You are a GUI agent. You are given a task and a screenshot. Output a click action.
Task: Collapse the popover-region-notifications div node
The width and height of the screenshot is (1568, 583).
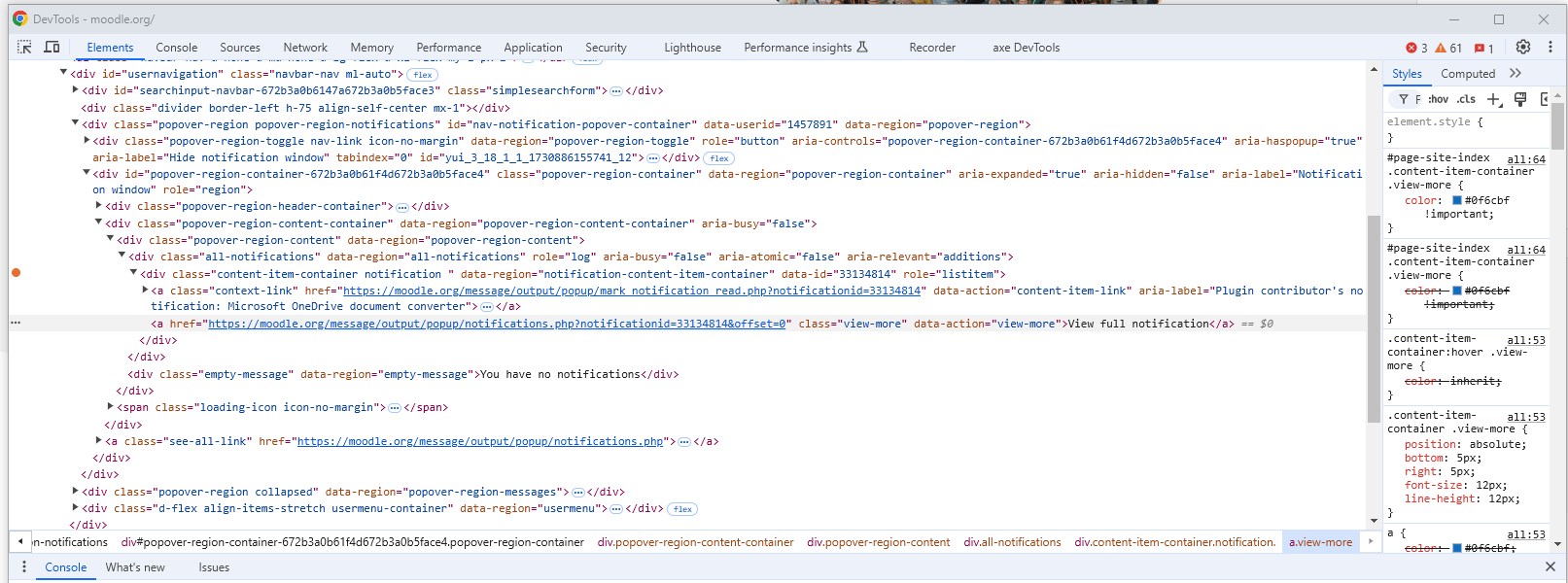(x=76, y=123)
